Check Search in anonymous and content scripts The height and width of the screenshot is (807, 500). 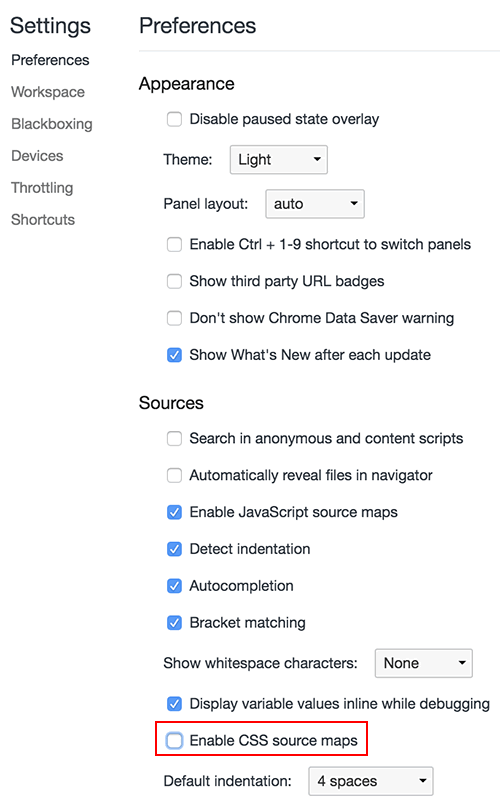click(x=174, y=439)
